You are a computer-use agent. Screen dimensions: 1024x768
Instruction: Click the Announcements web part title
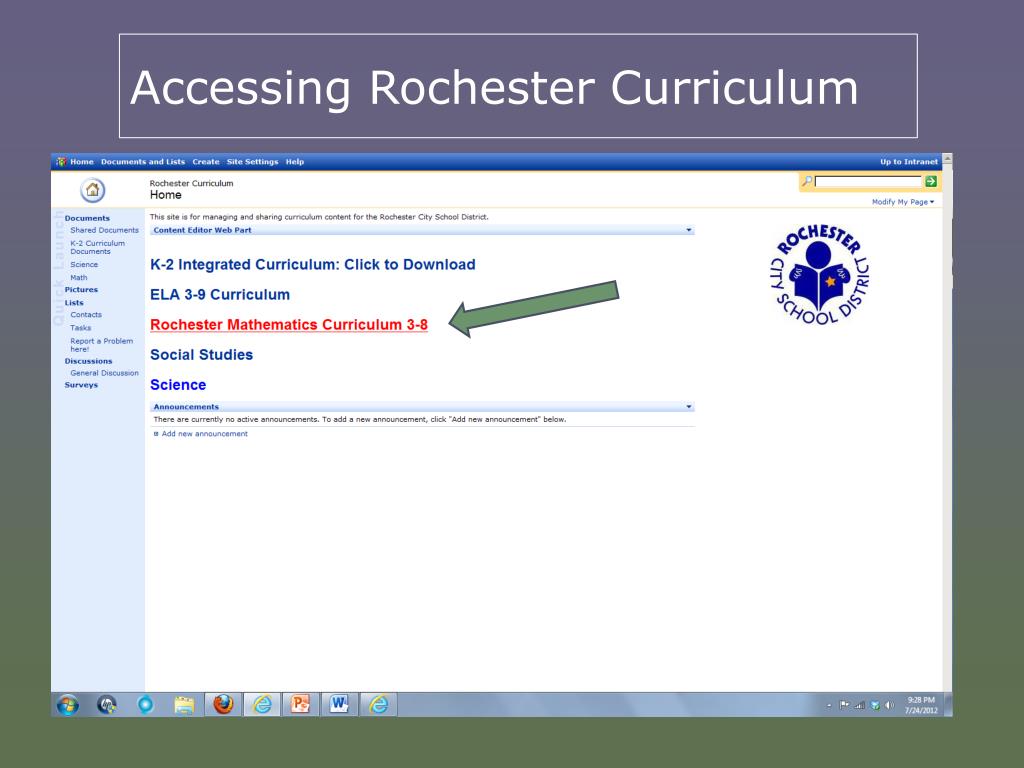[186, 407]
